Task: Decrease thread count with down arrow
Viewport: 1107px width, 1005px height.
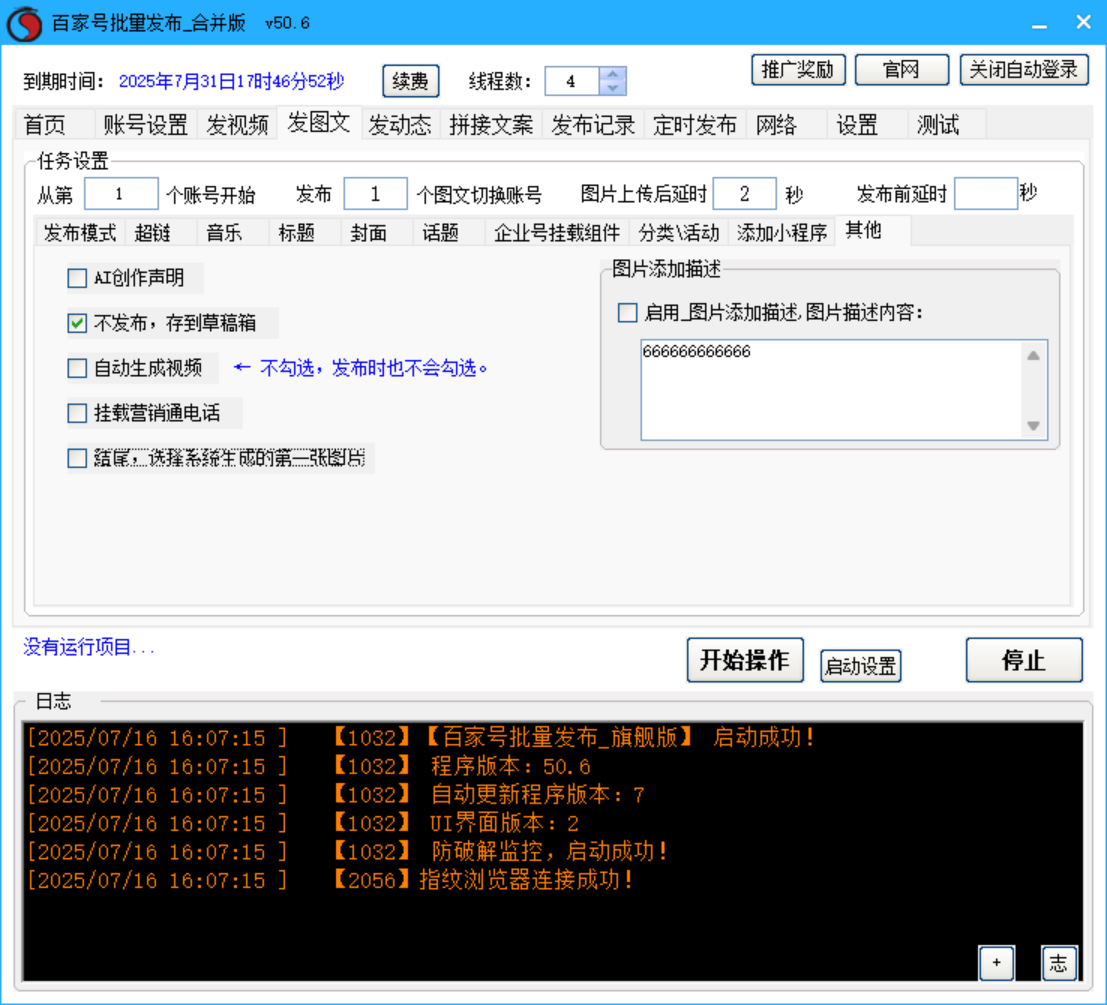Action: click(x=612, y=88)
